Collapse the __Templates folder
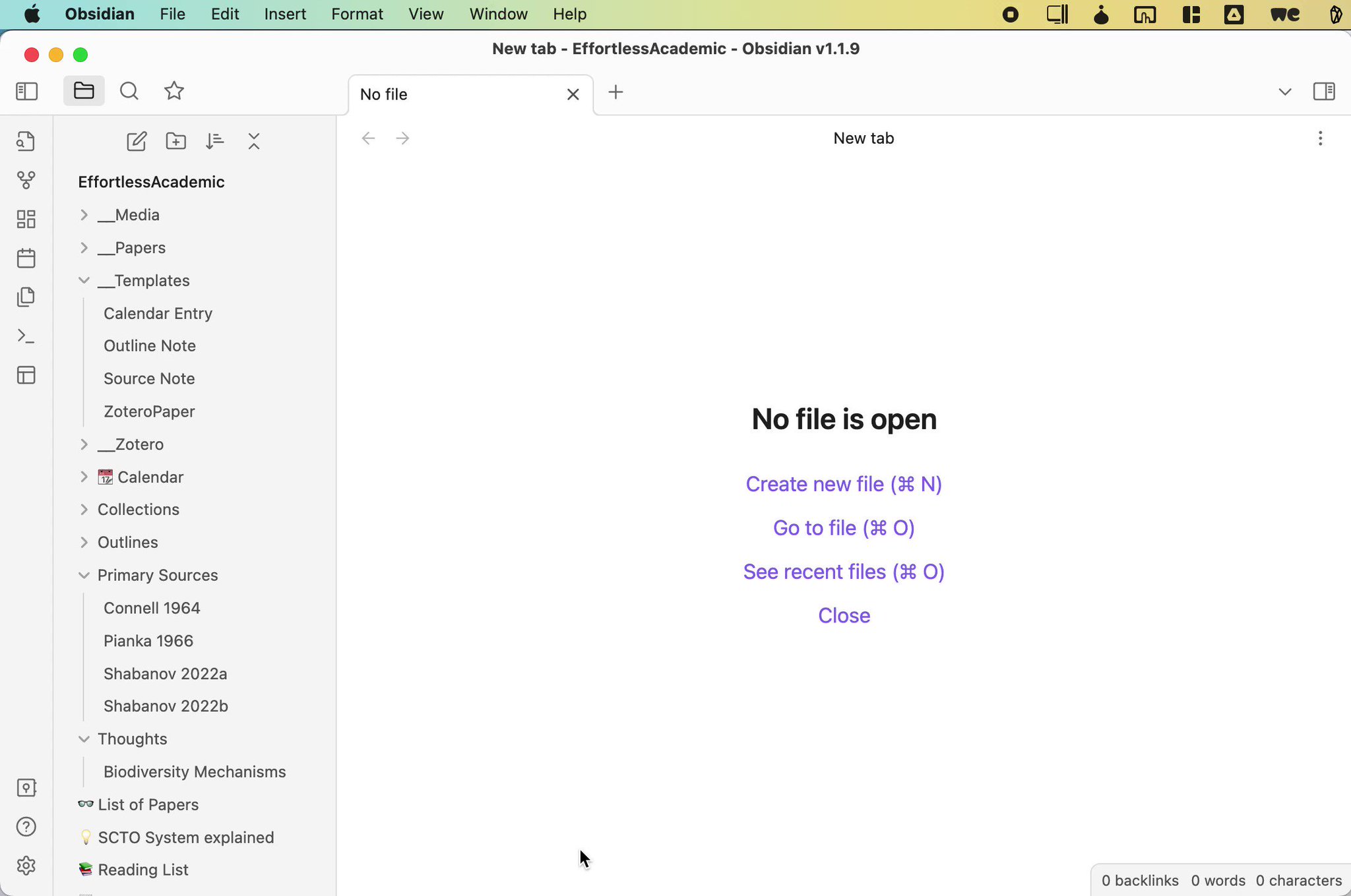 coord(83,280)
